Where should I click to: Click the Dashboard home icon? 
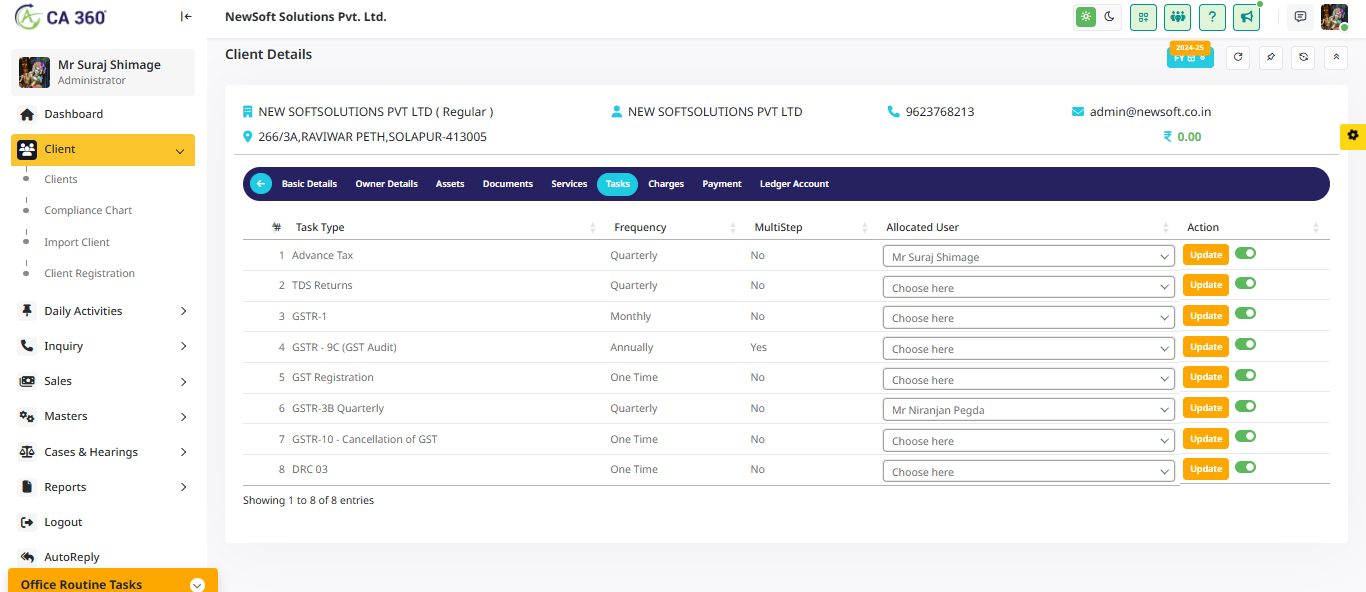[27, 114]
